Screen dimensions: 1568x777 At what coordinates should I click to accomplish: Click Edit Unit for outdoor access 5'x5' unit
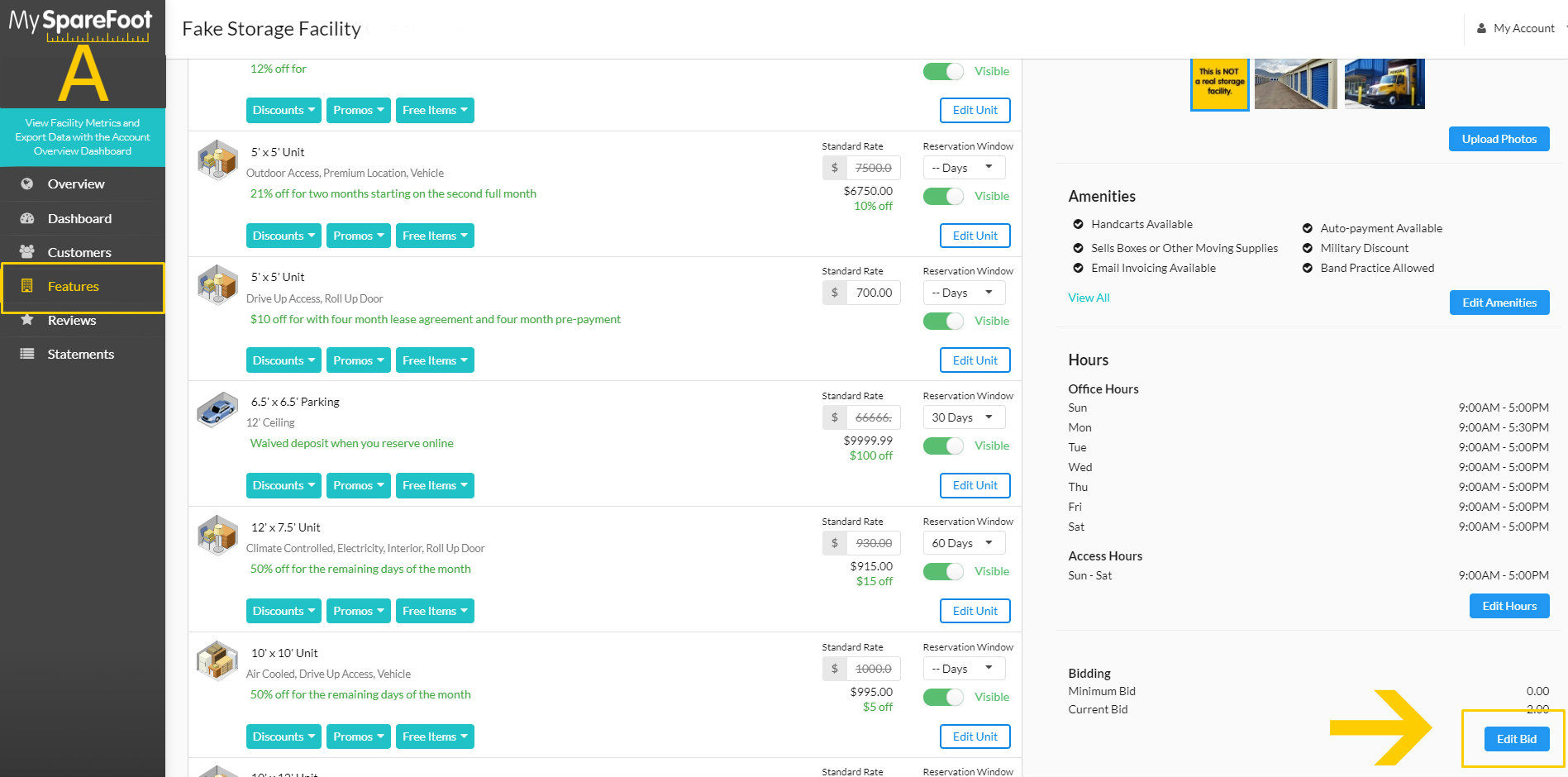point(975,236)
